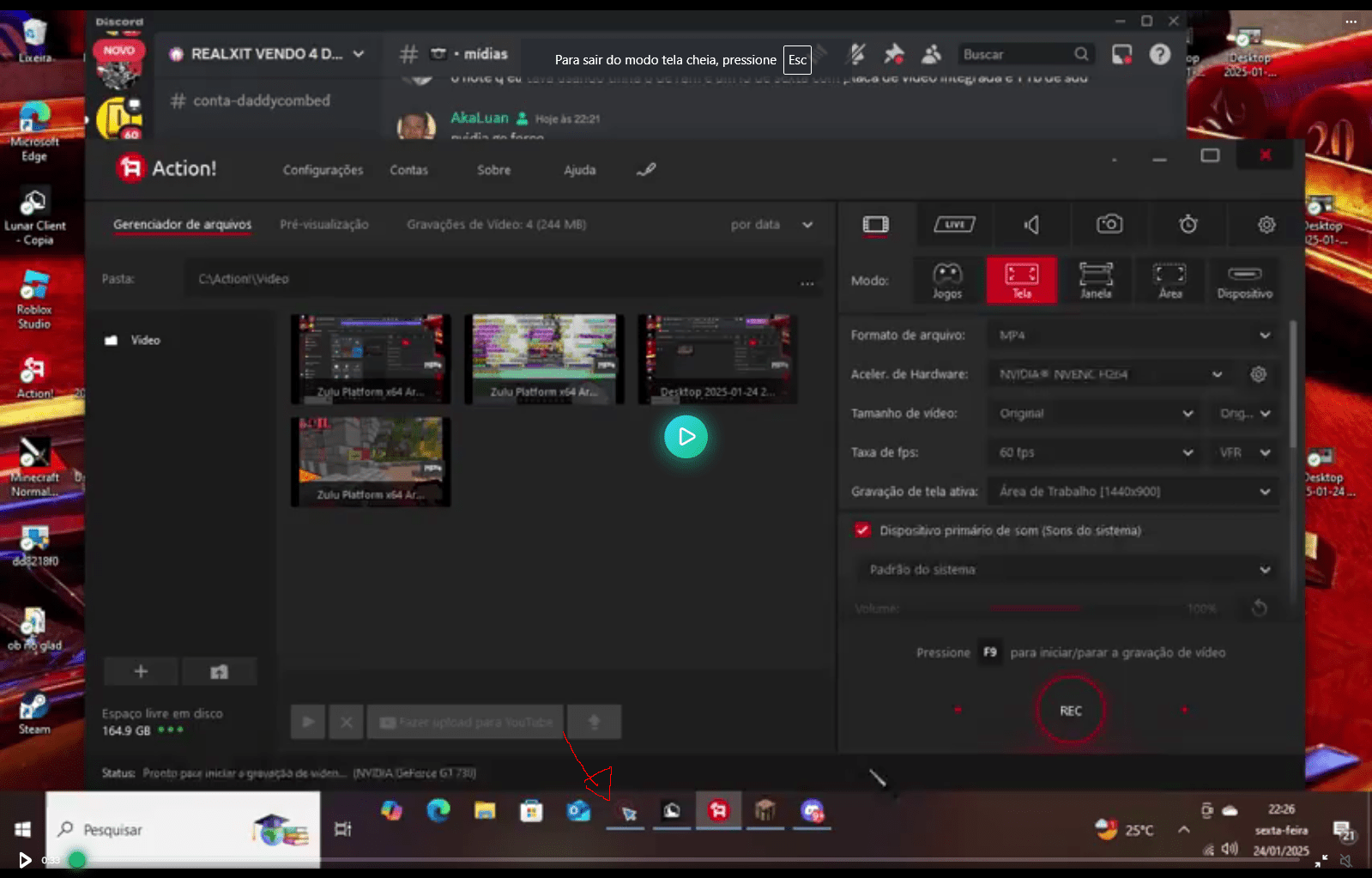Viewport: 1372px width, 878px height.
Task: Select Jogos recording mode
Action: pos(947,280)
